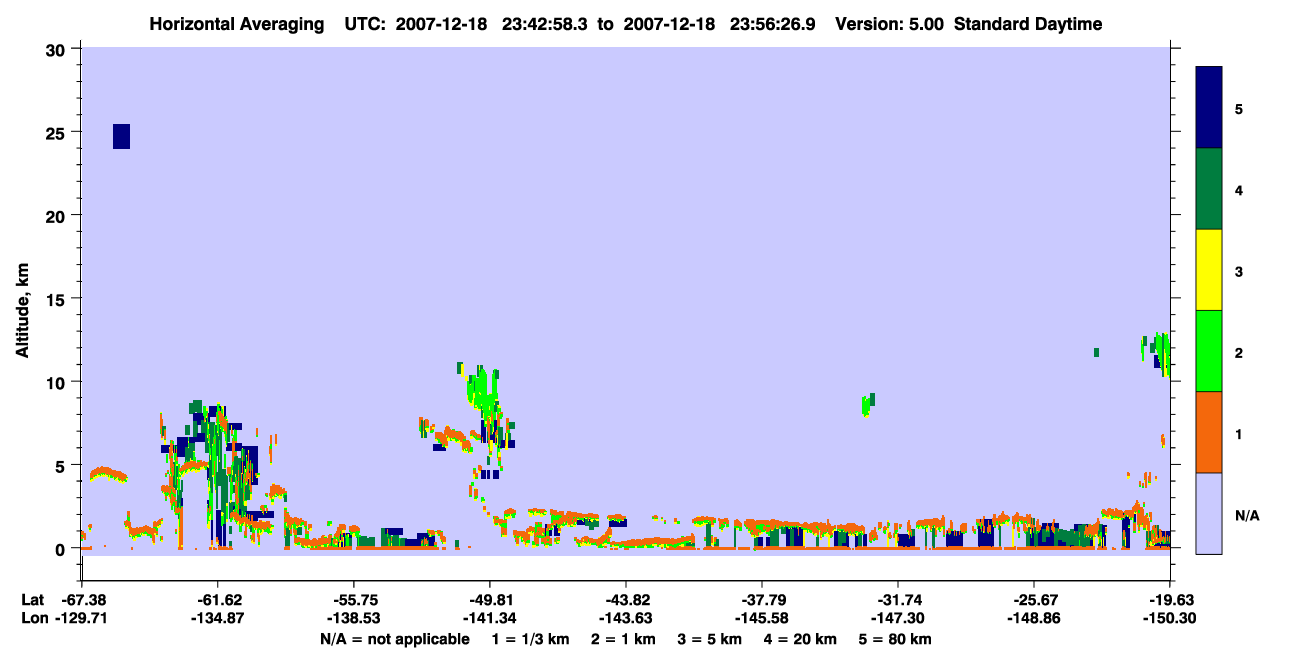Click the 'N/A = not applicable' caption

(394, 639)
